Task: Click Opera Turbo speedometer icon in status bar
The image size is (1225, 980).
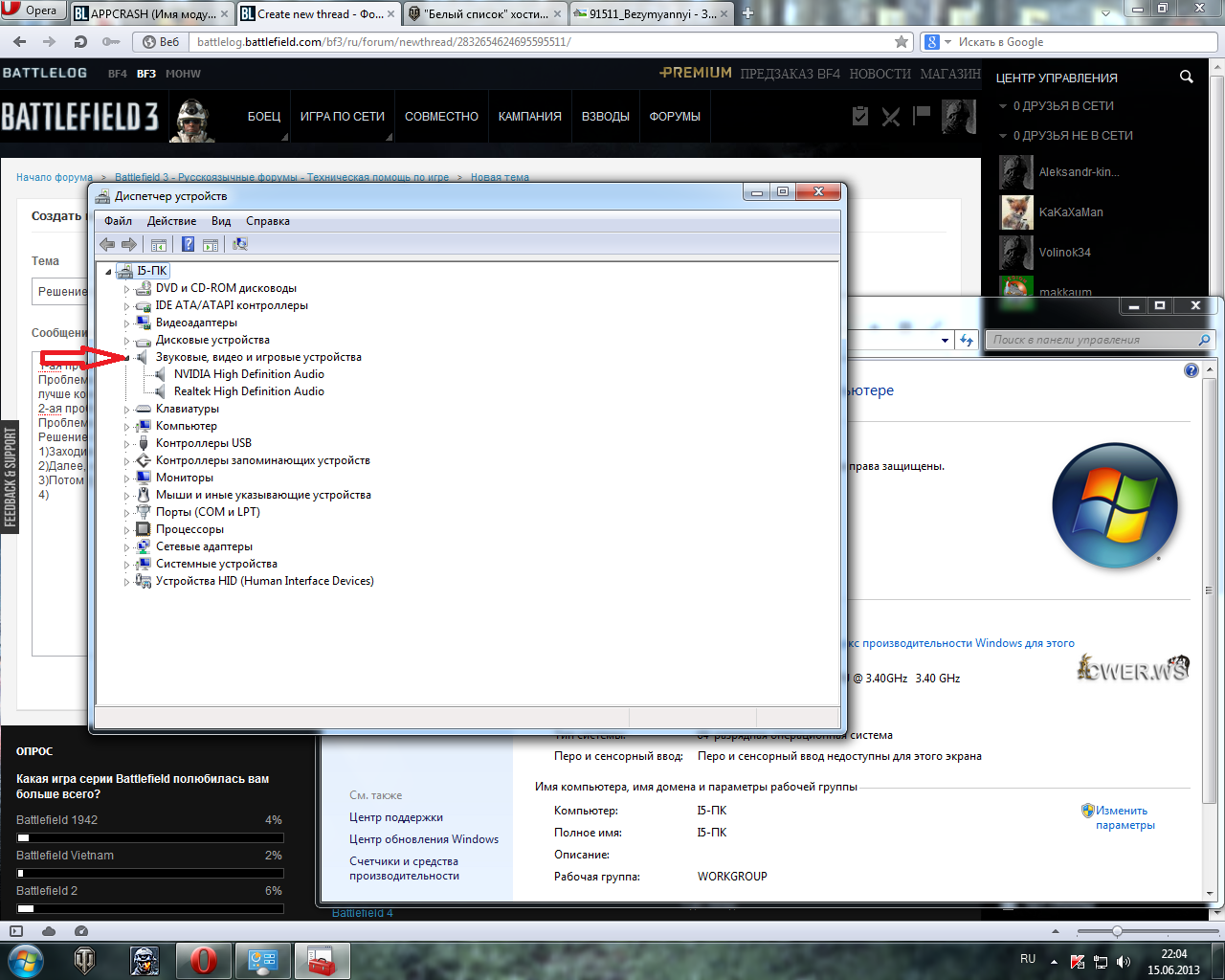Action: (x=81, y=931)
